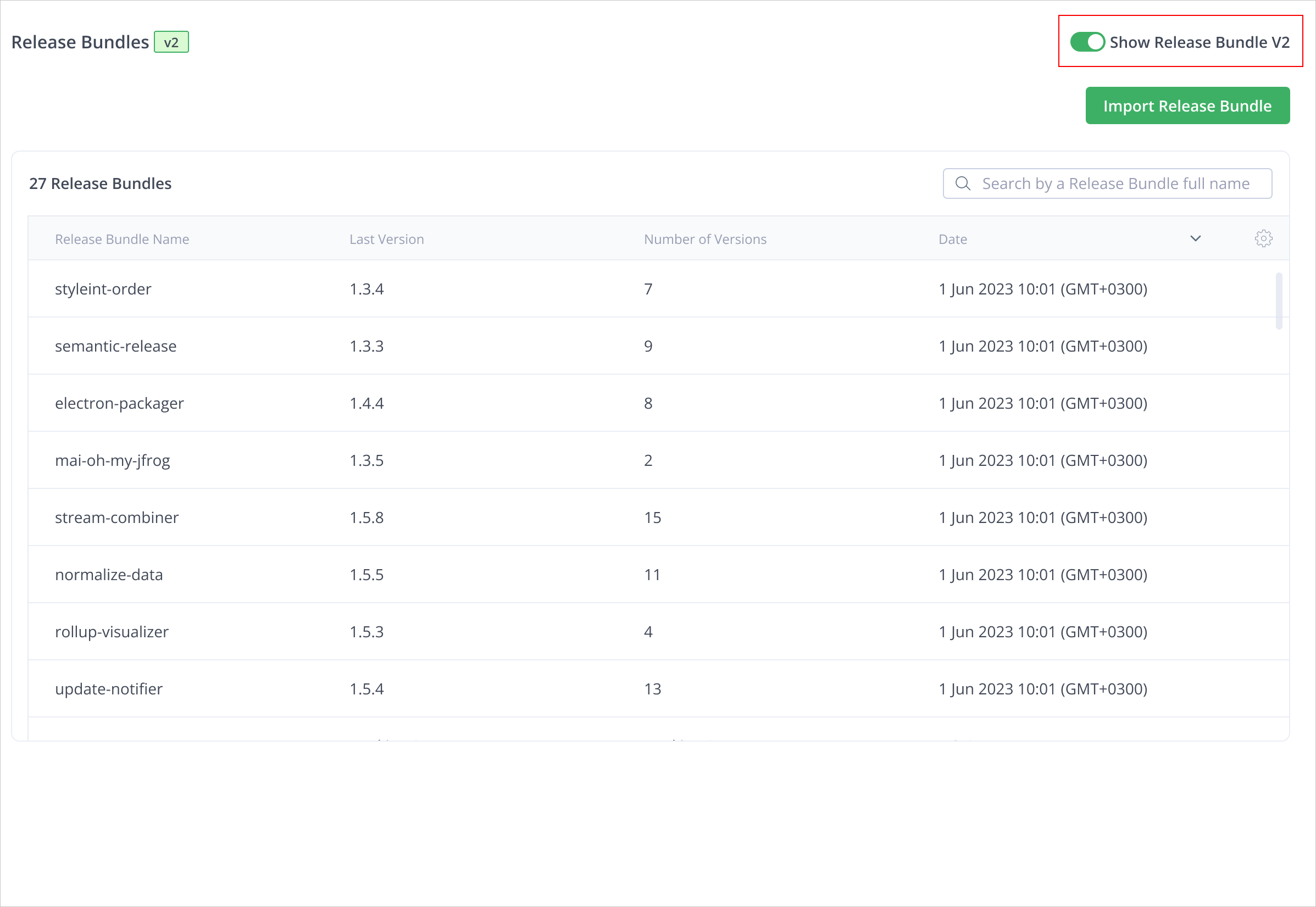Click the rollup-visualizer bundle row

(x=112, y=632)
